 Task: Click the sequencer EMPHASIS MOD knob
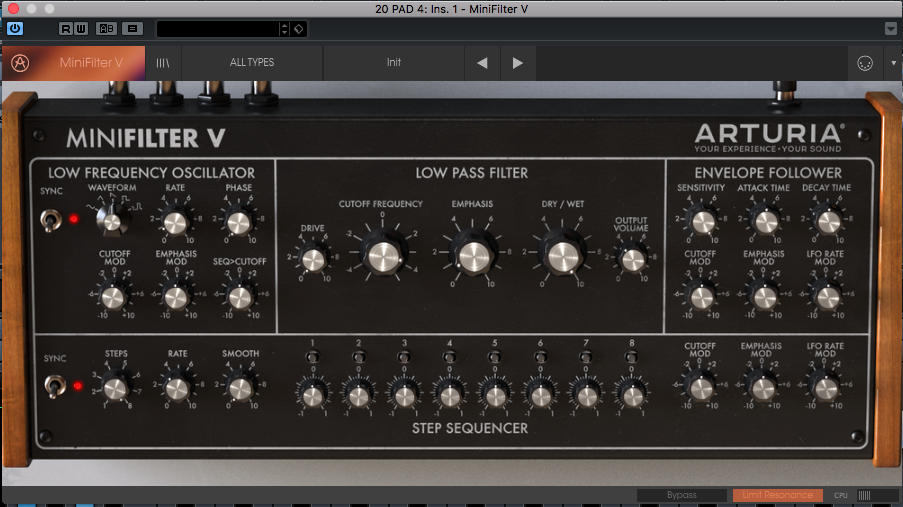tap(763, 388)
